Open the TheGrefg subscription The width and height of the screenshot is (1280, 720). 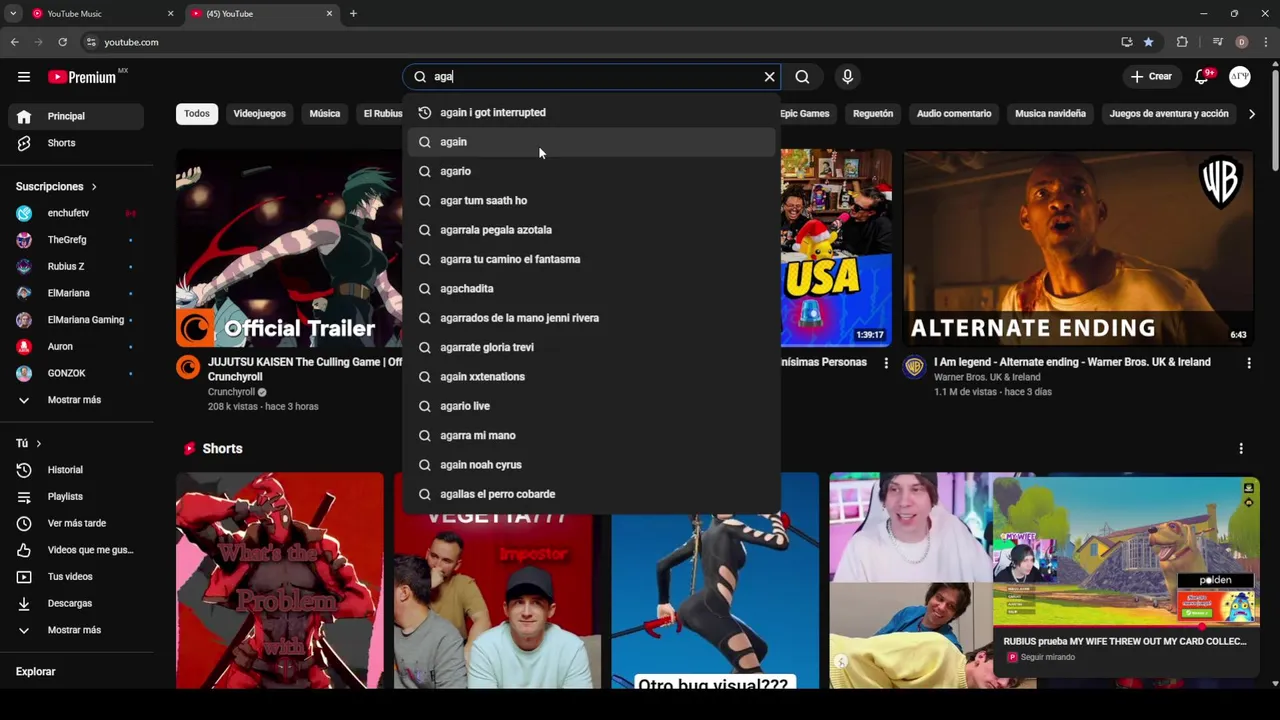pos(76,240)
